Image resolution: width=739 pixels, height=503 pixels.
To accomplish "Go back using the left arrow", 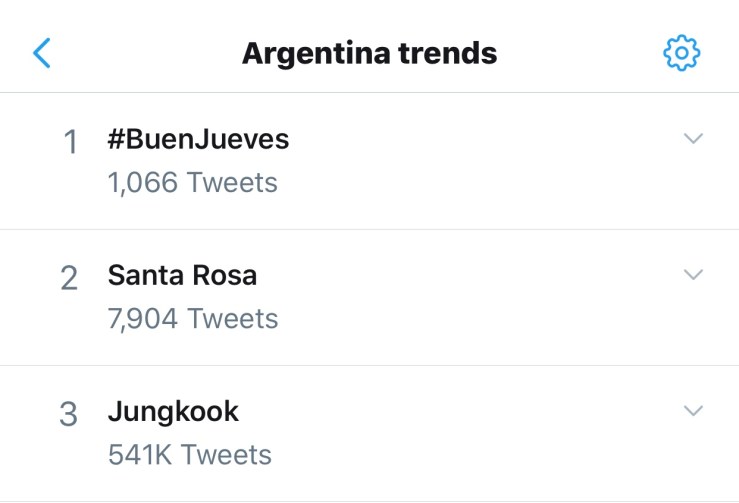I will click(x=41, y=52).
